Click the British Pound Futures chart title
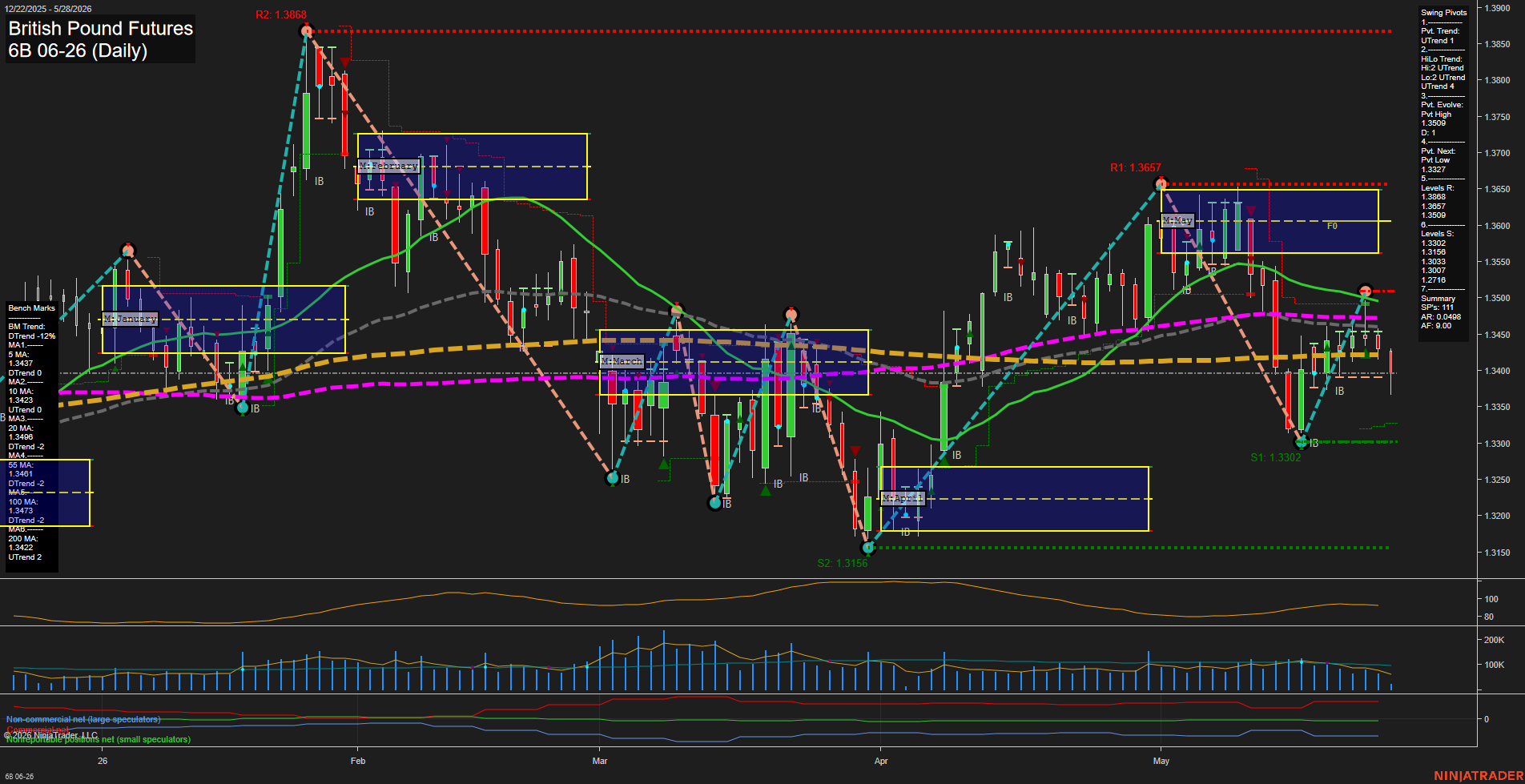The width and height of the screenshot is (1525, 784). tap(100, 29)
